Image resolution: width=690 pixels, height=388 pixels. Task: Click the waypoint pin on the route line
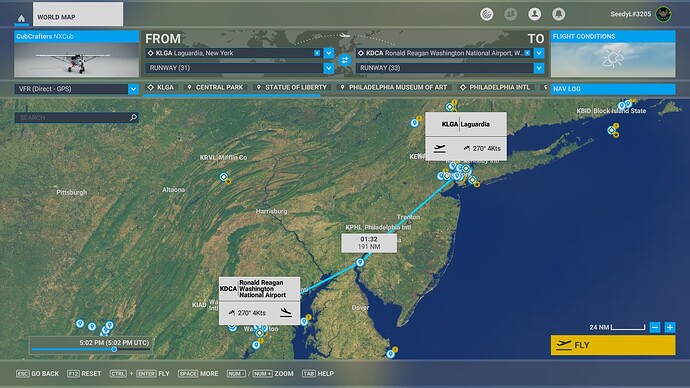click(360, 262)
